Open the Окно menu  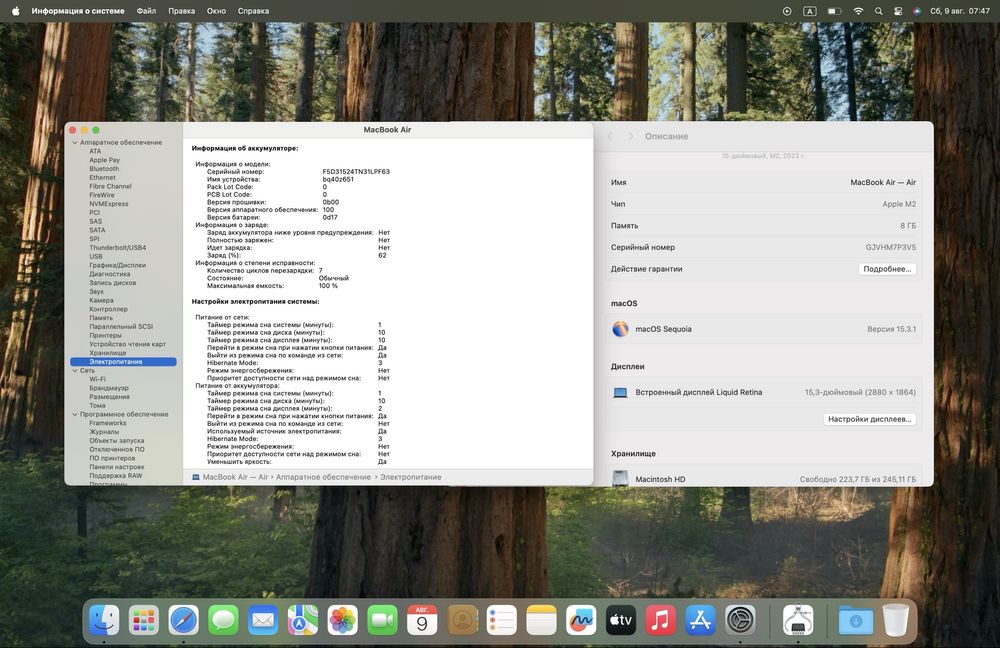tap(216, 11)
